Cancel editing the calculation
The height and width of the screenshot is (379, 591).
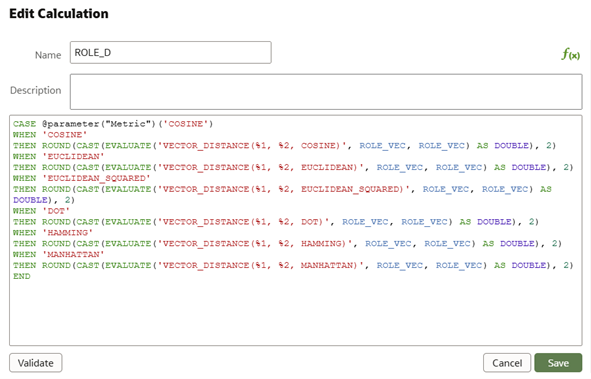click(507, 363)
